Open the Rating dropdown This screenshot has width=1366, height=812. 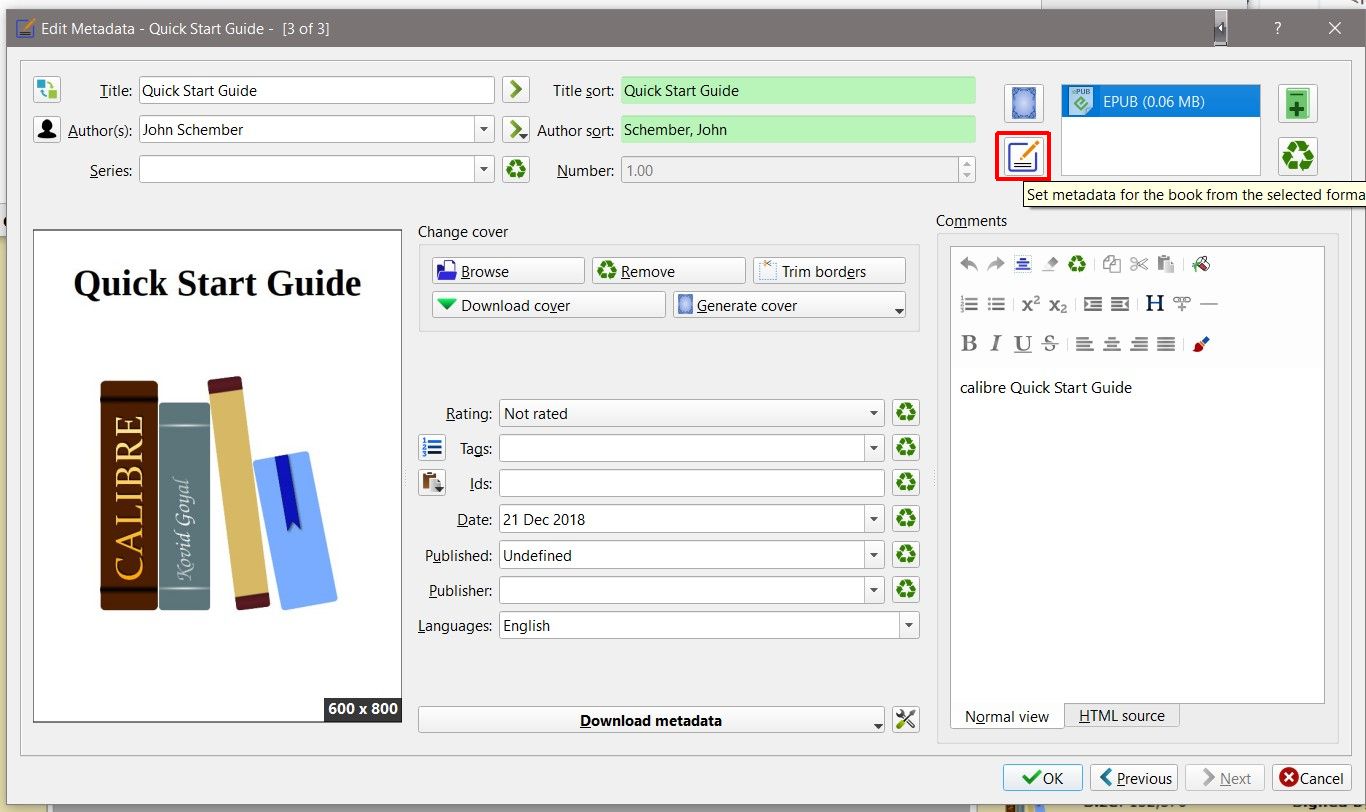coord(875,413)
